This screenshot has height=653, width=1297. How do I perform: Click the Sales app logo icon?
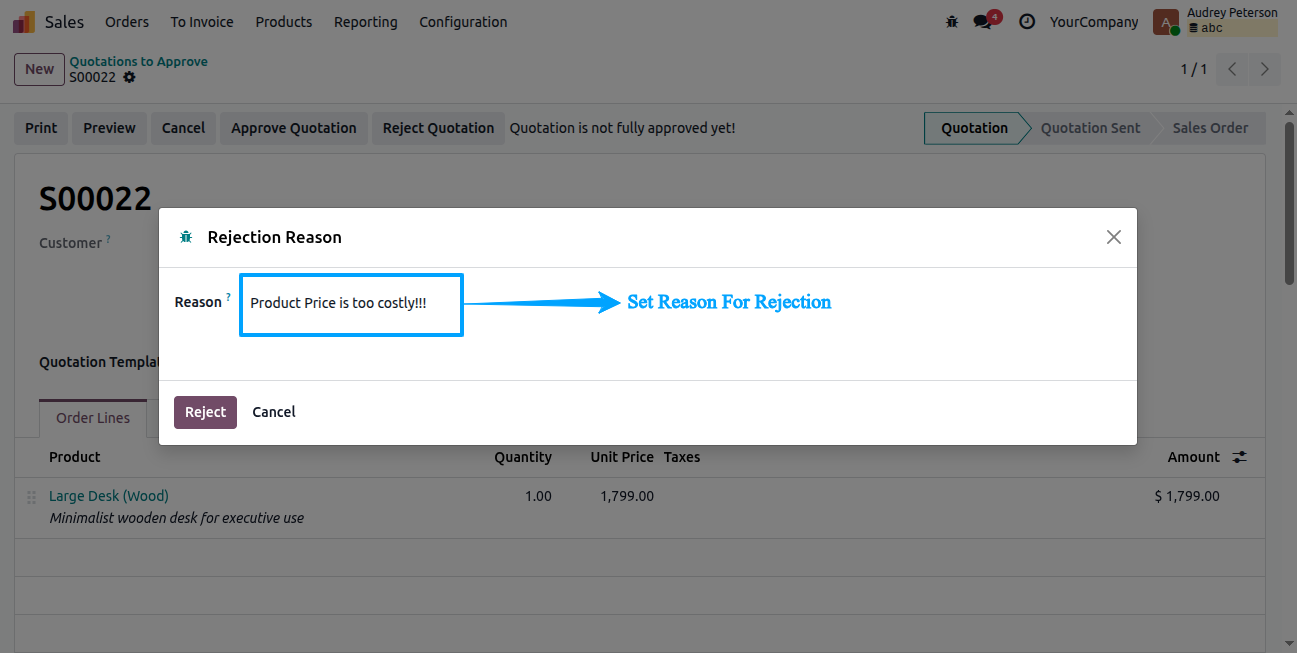[24, 22]
